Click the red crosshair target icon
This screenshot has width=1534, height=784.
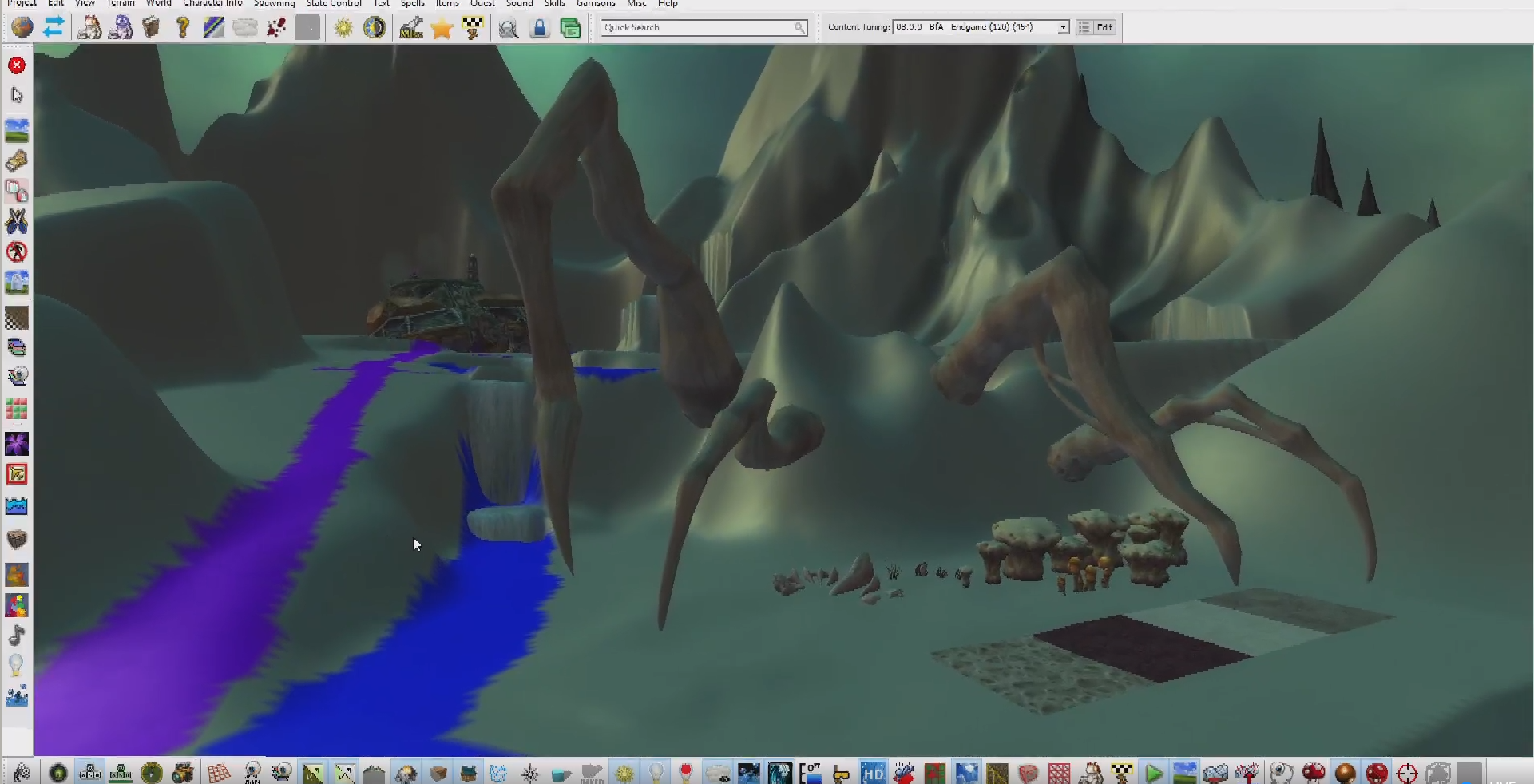click(x=1407, y=773)
